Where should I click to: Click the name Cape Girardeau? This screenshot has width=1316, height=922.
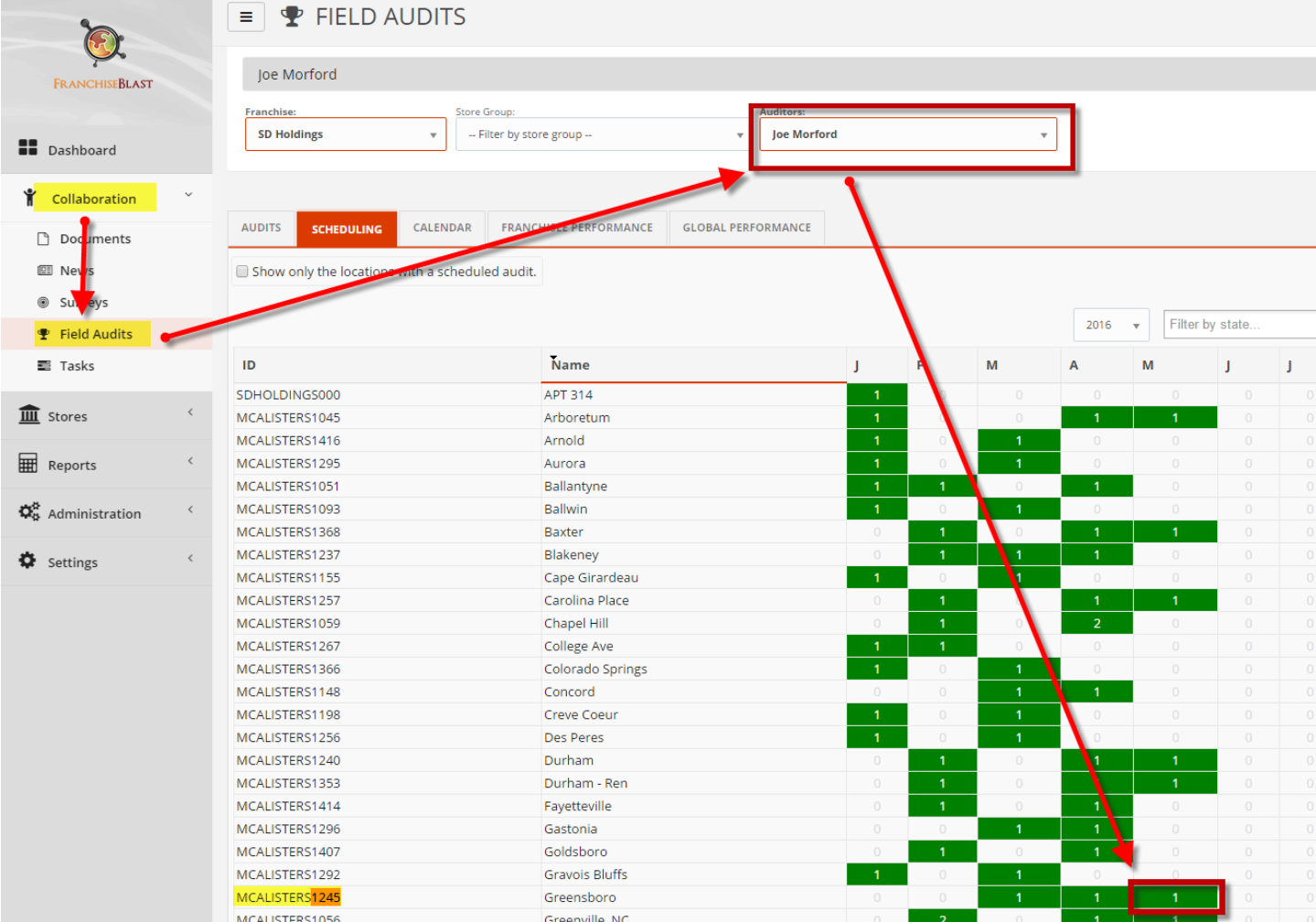click(591, 578)
